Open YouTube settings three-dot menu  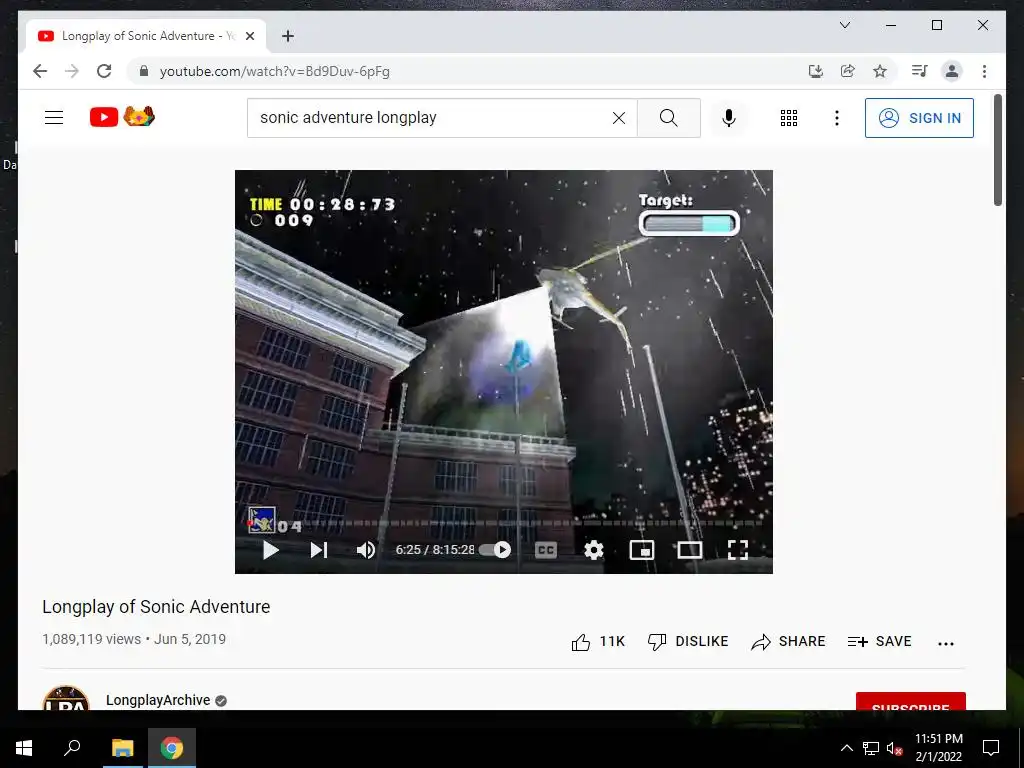click(x=837, y=118)
